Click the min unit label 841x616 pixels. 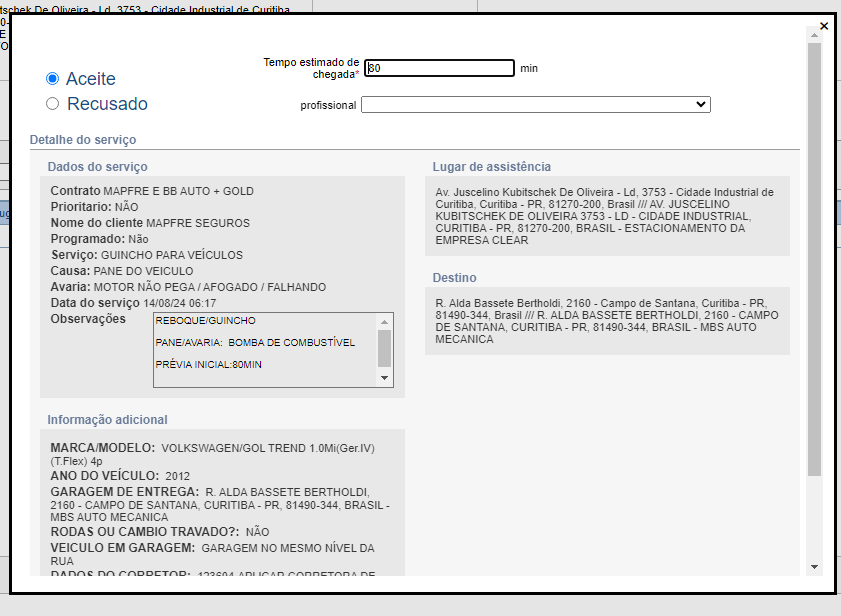pos(529,68)
